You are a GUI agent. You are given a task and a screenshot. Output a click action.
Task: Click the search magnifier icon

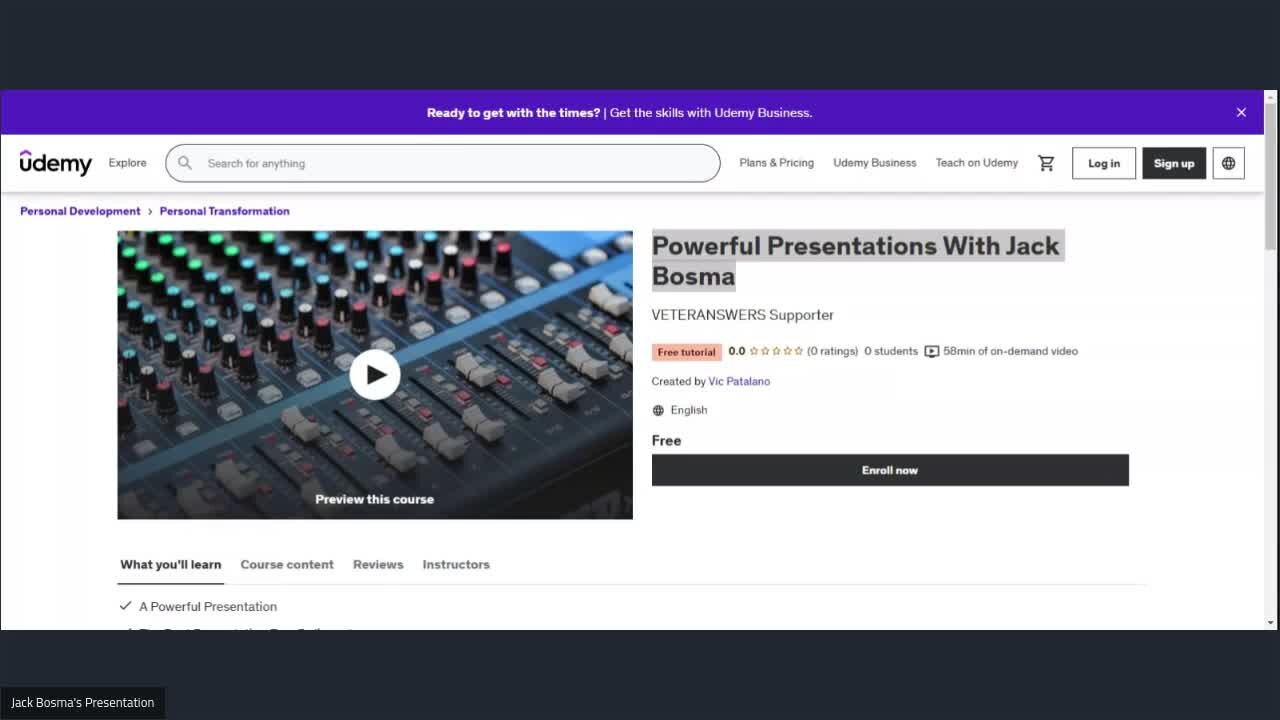pyautogui.click(x=185, y=163)
